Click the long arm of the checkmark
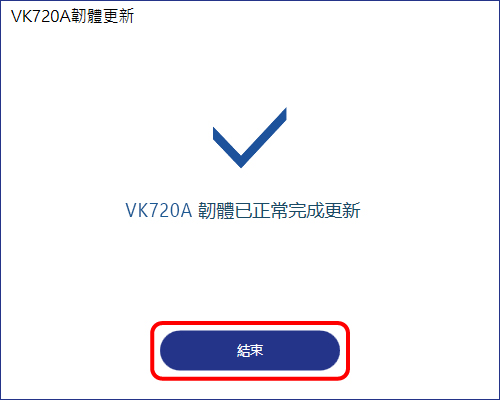Viewport: 500px width, 400px height. tap(267, 135)
